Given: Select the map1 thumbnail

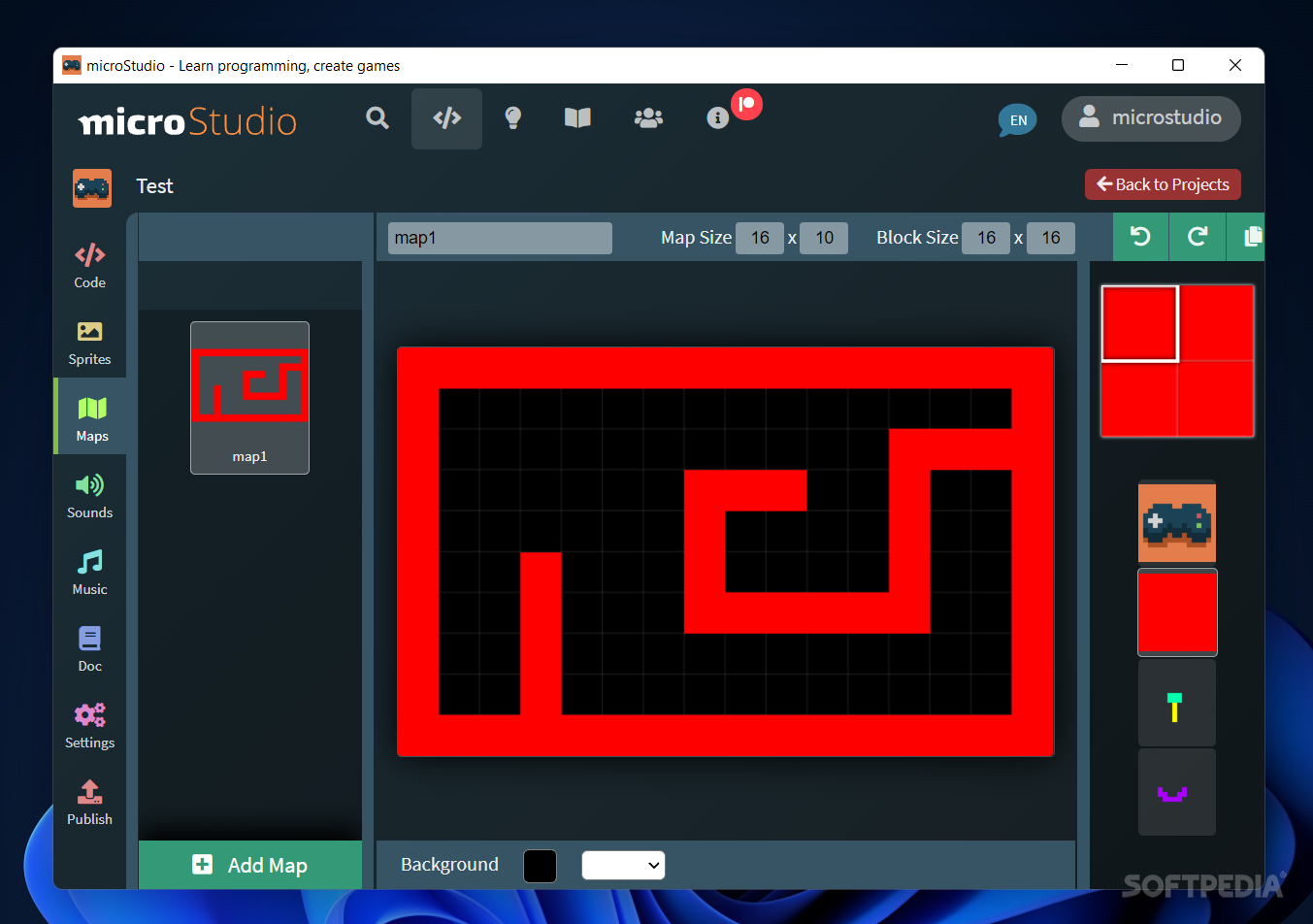Looking at the screenshot, I should coord(249,398).
